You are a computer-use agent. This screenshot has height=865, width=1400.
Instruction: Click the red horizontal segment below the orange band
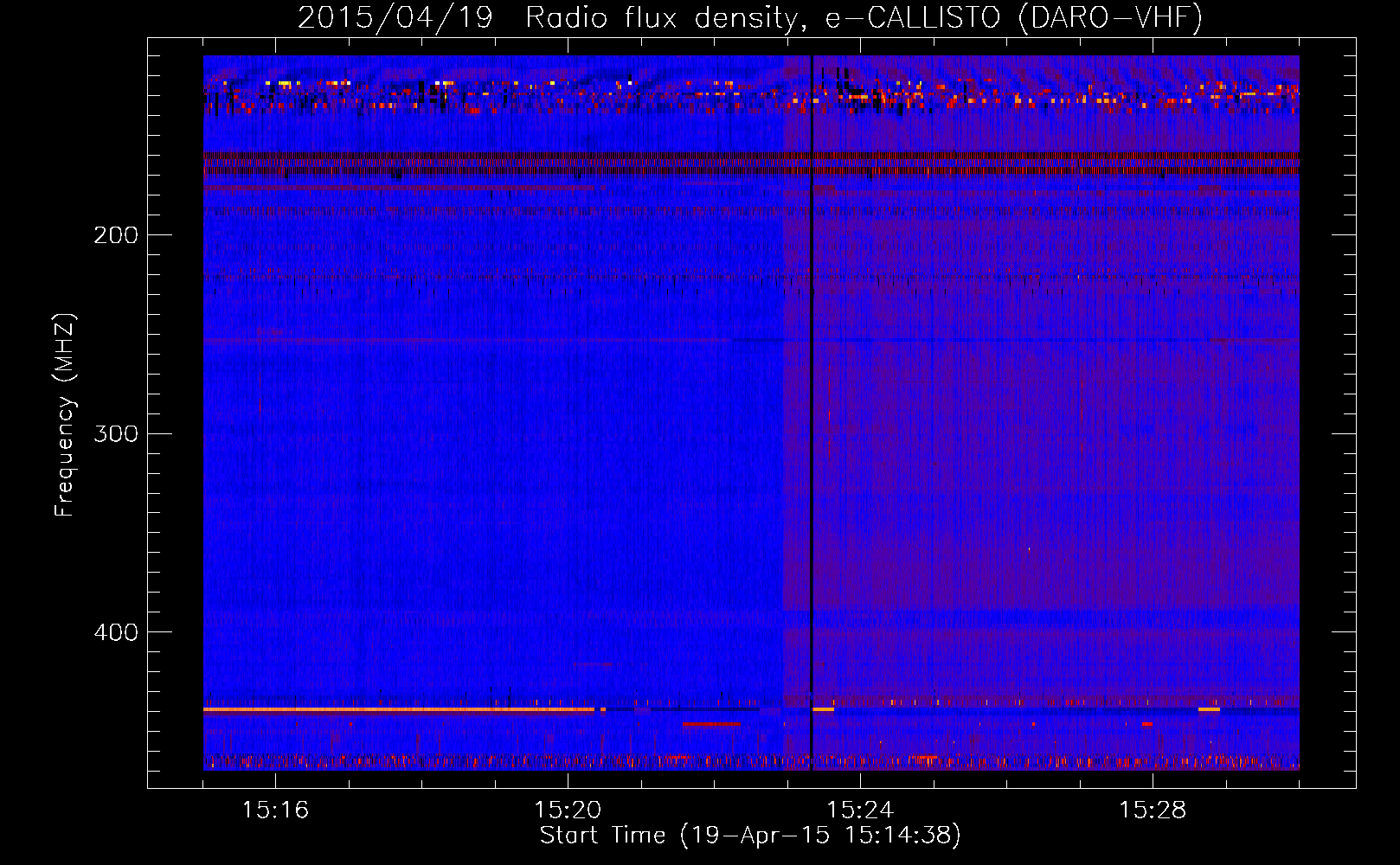[710, 724]
